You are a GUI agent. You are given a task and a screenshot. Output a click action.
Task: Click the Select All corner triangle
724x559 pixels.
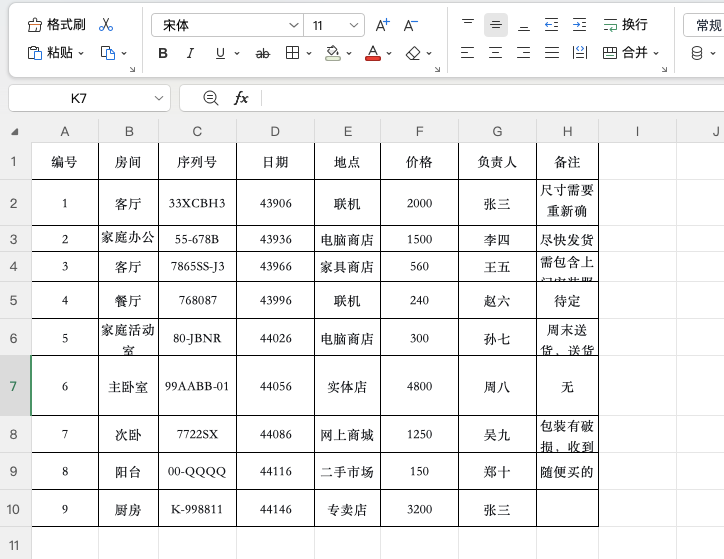[x=15, y=132]
